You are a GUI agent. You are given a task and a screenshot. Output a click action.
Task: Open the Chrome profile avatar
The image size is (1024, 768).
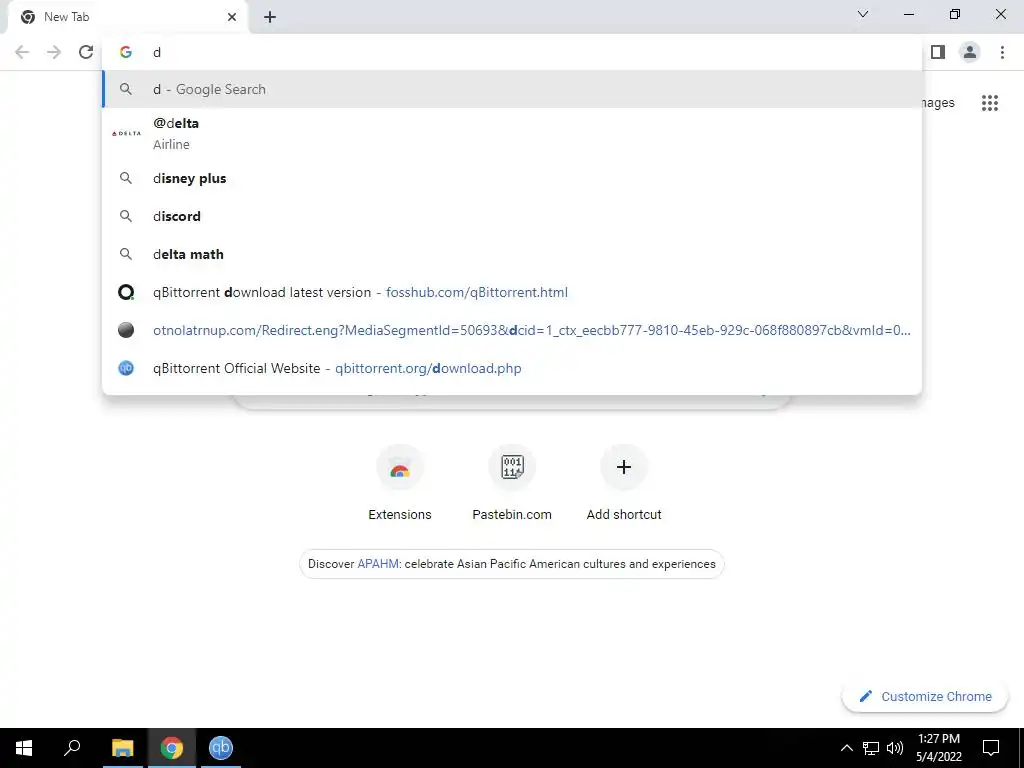[x=970, y=52]
